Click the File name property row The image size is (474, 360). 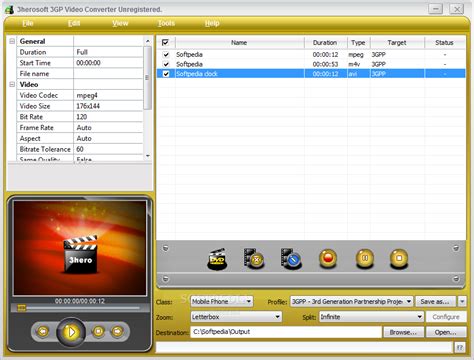coord(80,74)
